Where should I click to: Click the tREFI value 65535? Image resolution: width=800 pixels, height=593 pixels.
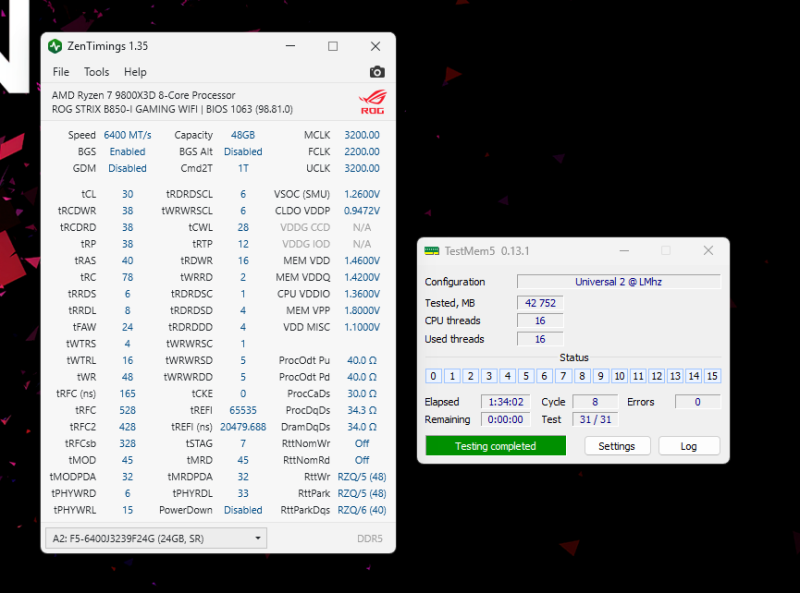pos(243,410)
